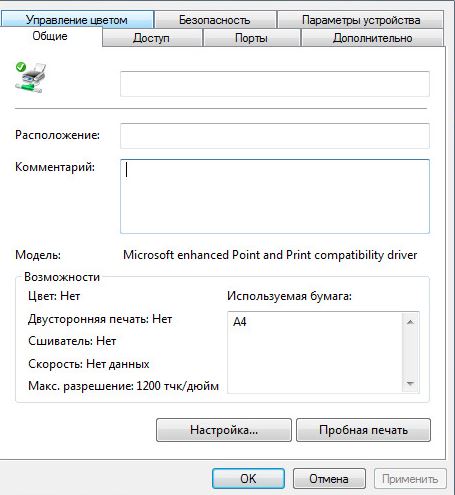Click the paper list scroll up arrow
The width and height of the screenshot is (455, 495).
410,322
